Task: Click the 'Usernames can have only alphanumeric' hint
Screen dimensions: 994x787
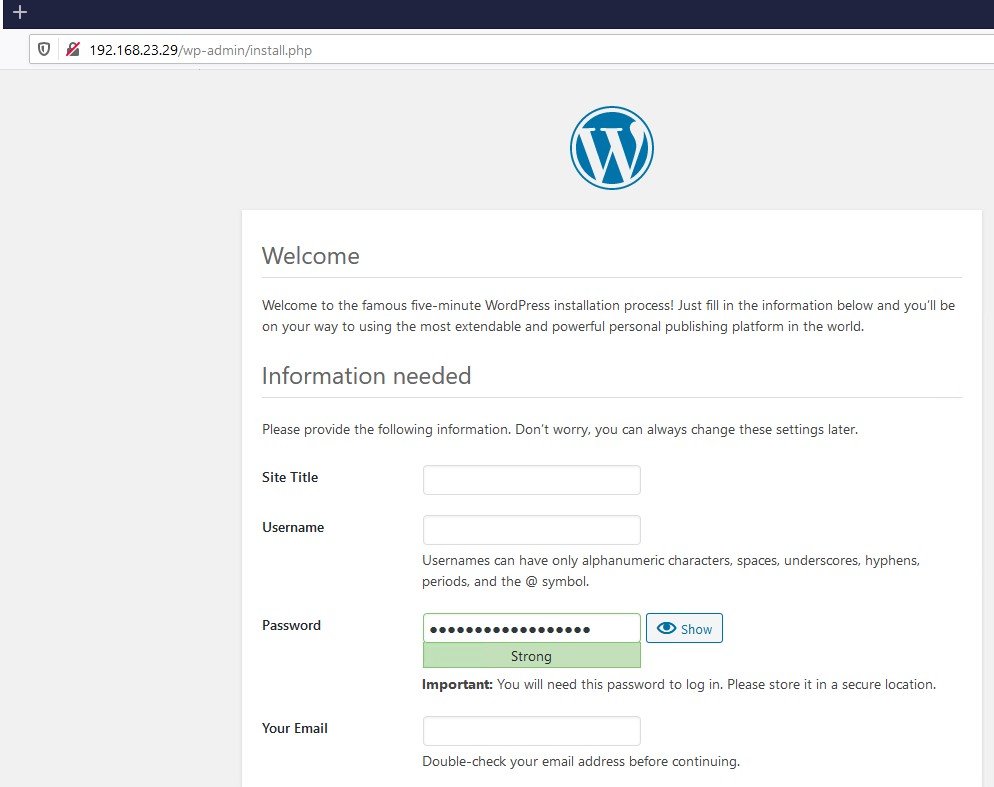Action: pyautogui.click(x=671, y=571)
